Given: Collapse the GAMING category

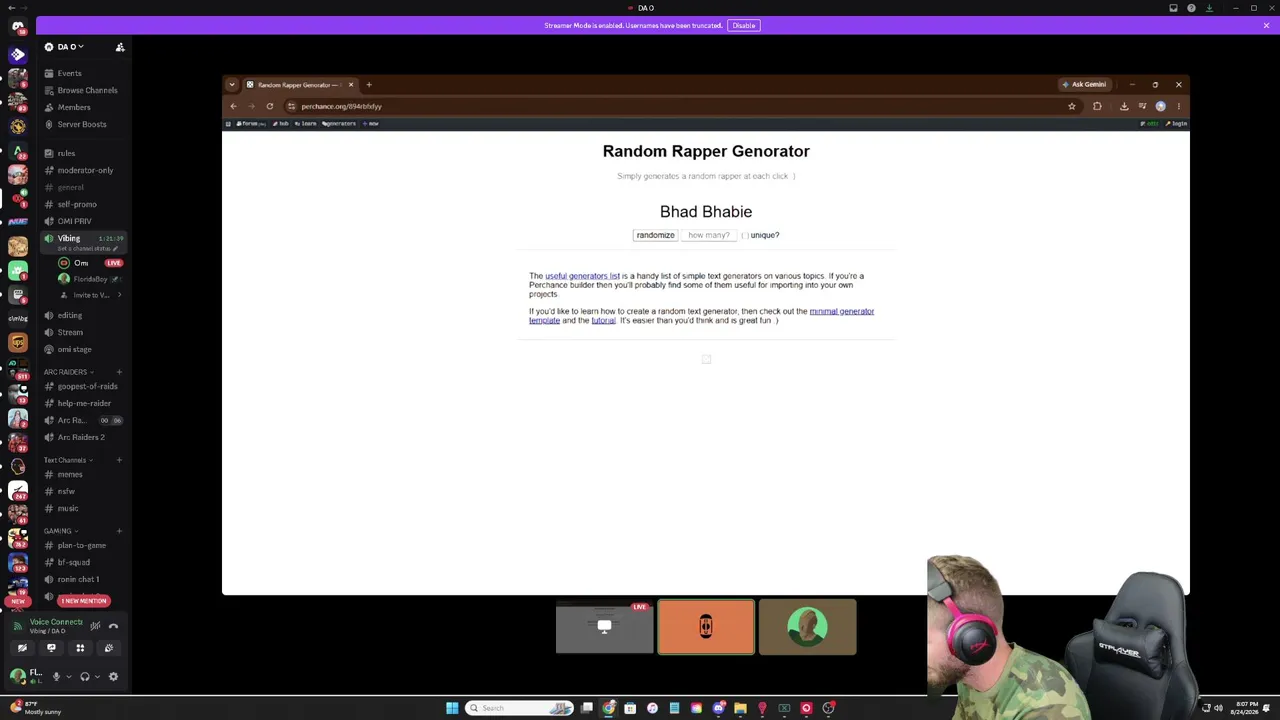Looking at the screenshot, I should pos(60,531).
